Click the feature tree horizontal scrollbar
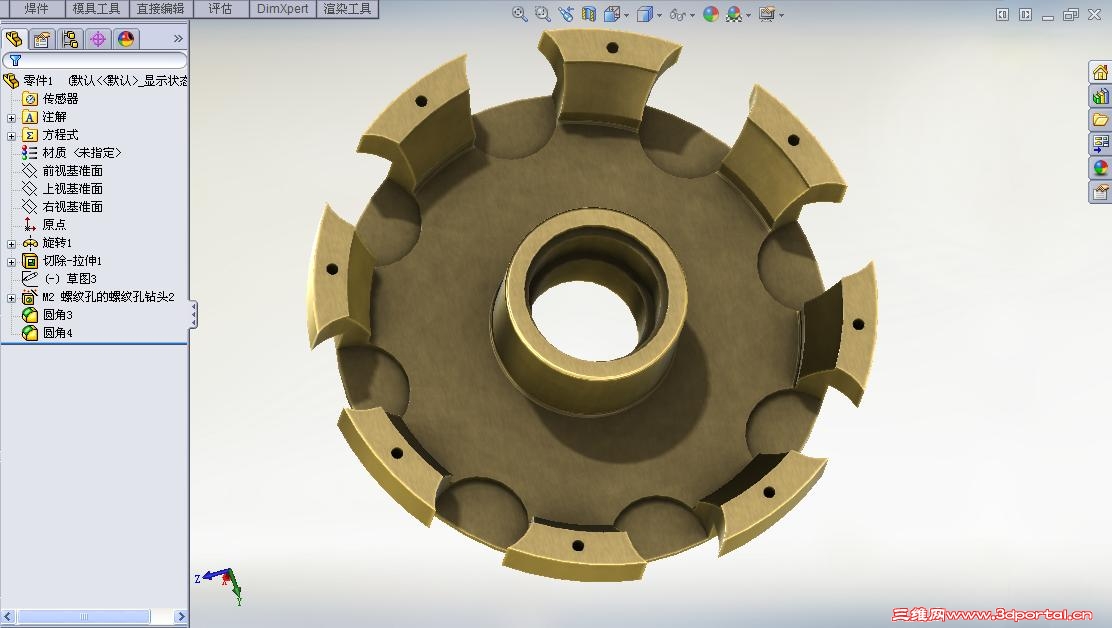 (x=84, y=617)
